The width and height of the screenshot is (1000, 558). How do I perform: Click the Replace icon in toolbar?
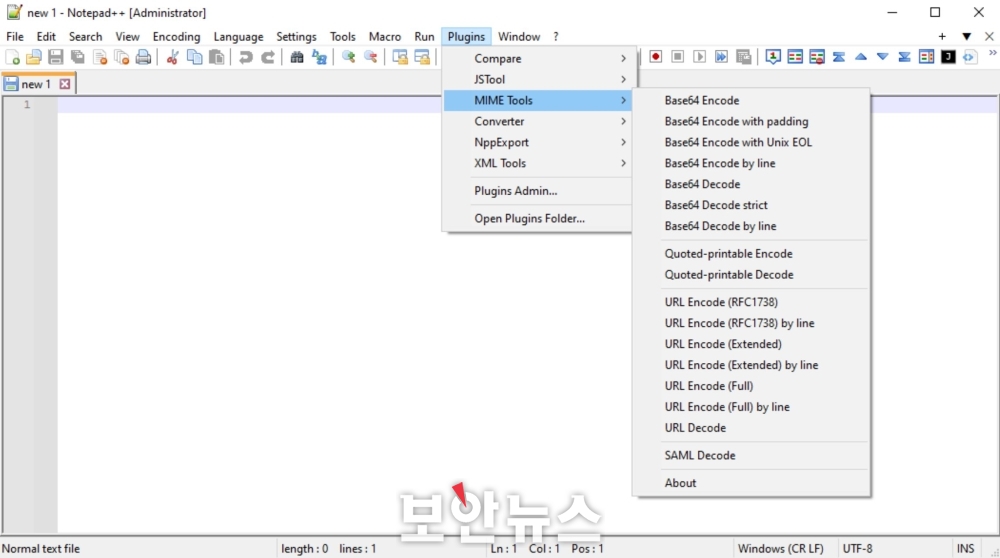coord(319,57)
